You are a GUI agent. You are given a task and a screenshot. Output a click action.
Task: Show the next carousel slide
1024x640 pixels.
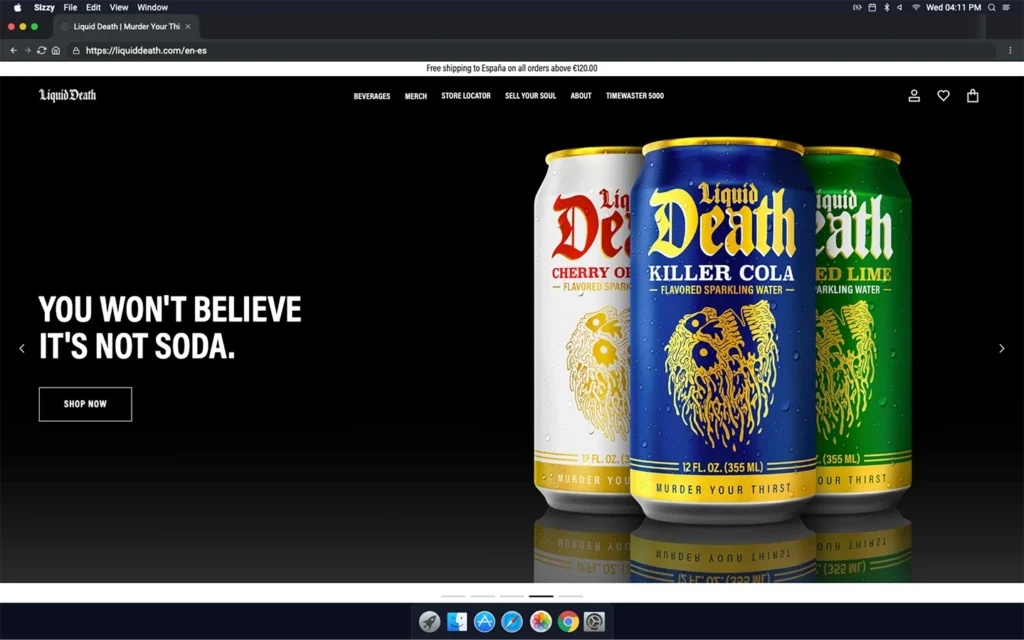(x=1001, y=349)
